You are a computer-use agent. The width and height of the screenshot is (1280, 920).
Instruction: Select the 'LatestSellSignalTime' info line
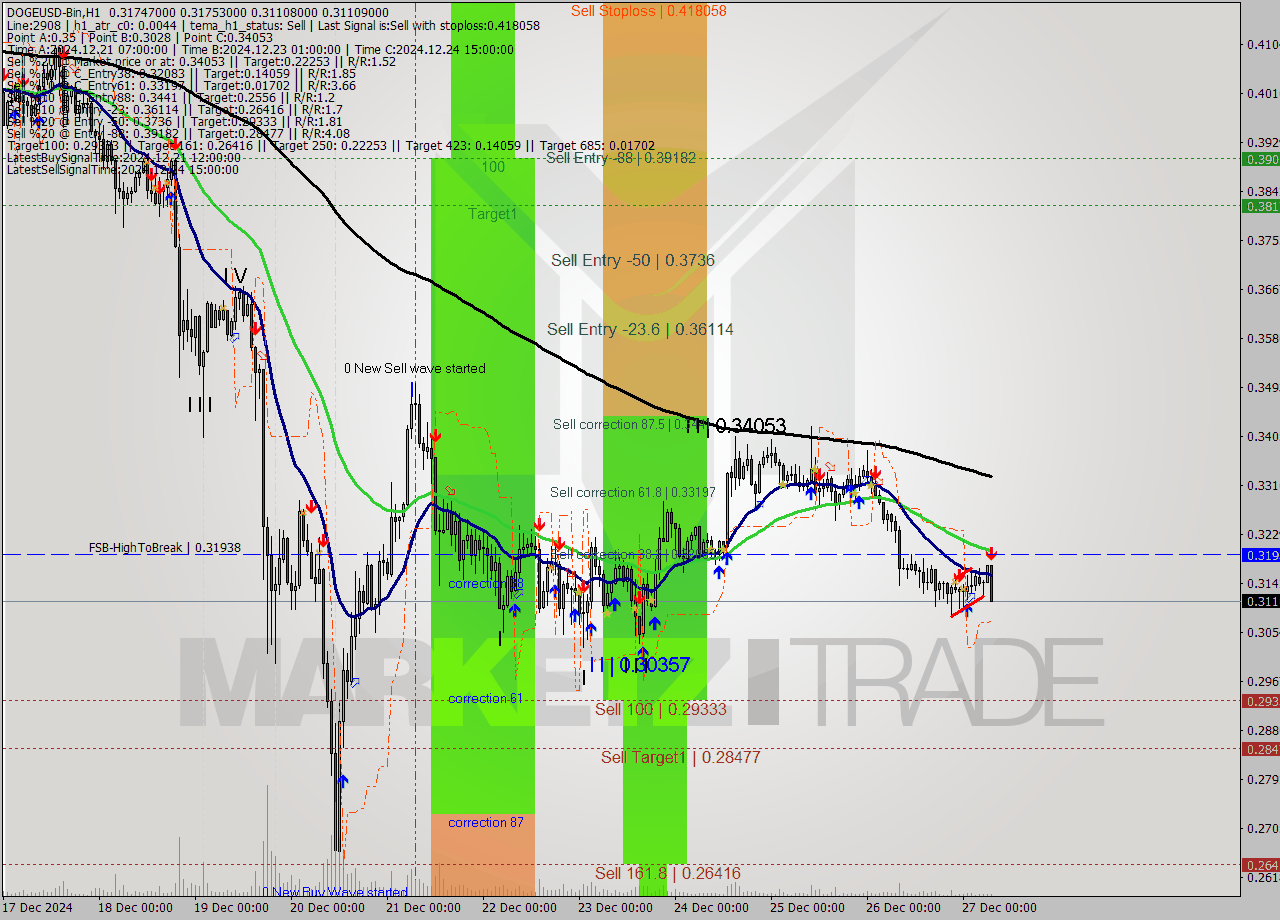coord(122,169)
